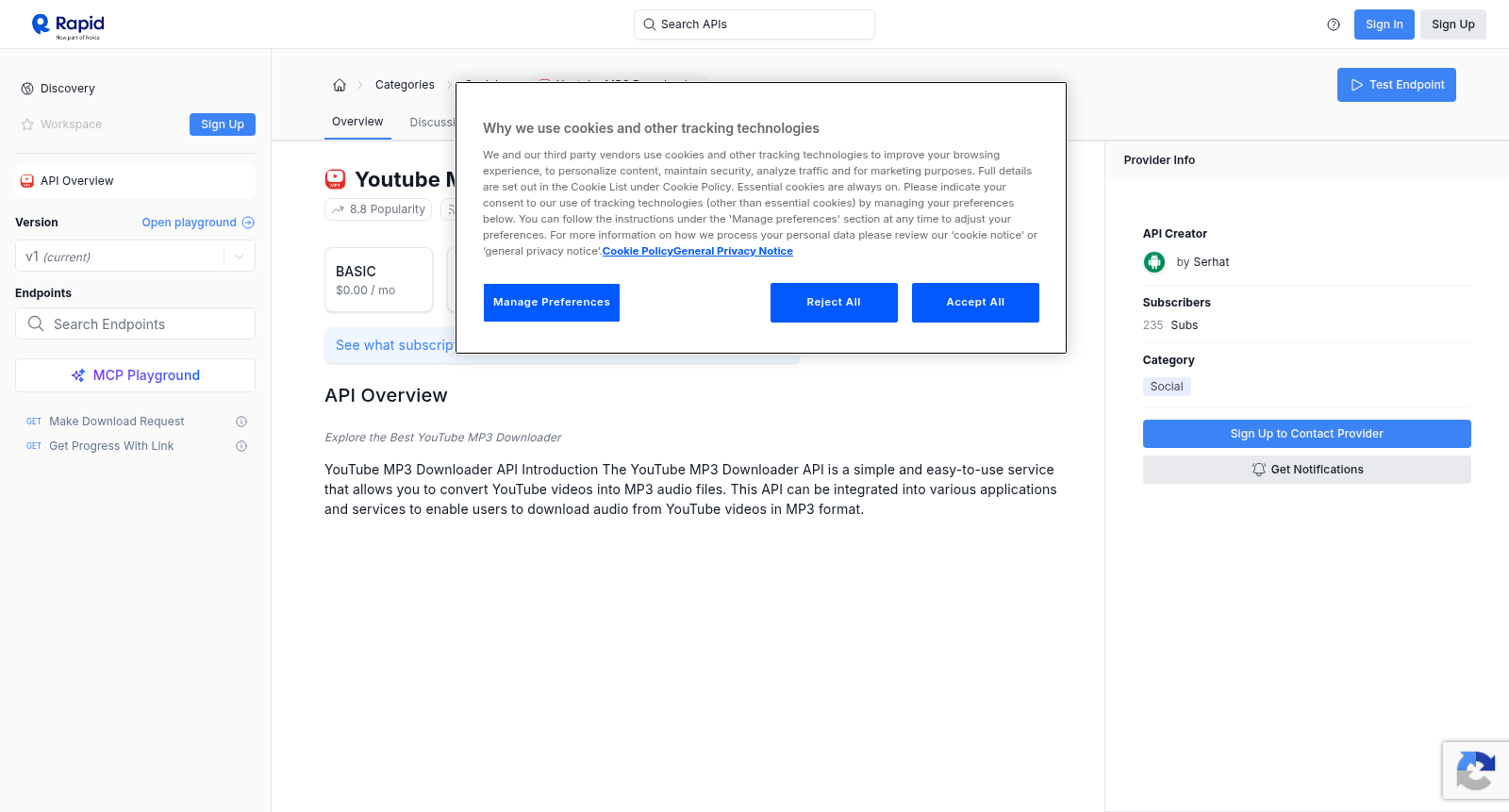Click the Test Endpoint button
The height and width of the screenshot is (812, 1509).
pos(1396,85)
